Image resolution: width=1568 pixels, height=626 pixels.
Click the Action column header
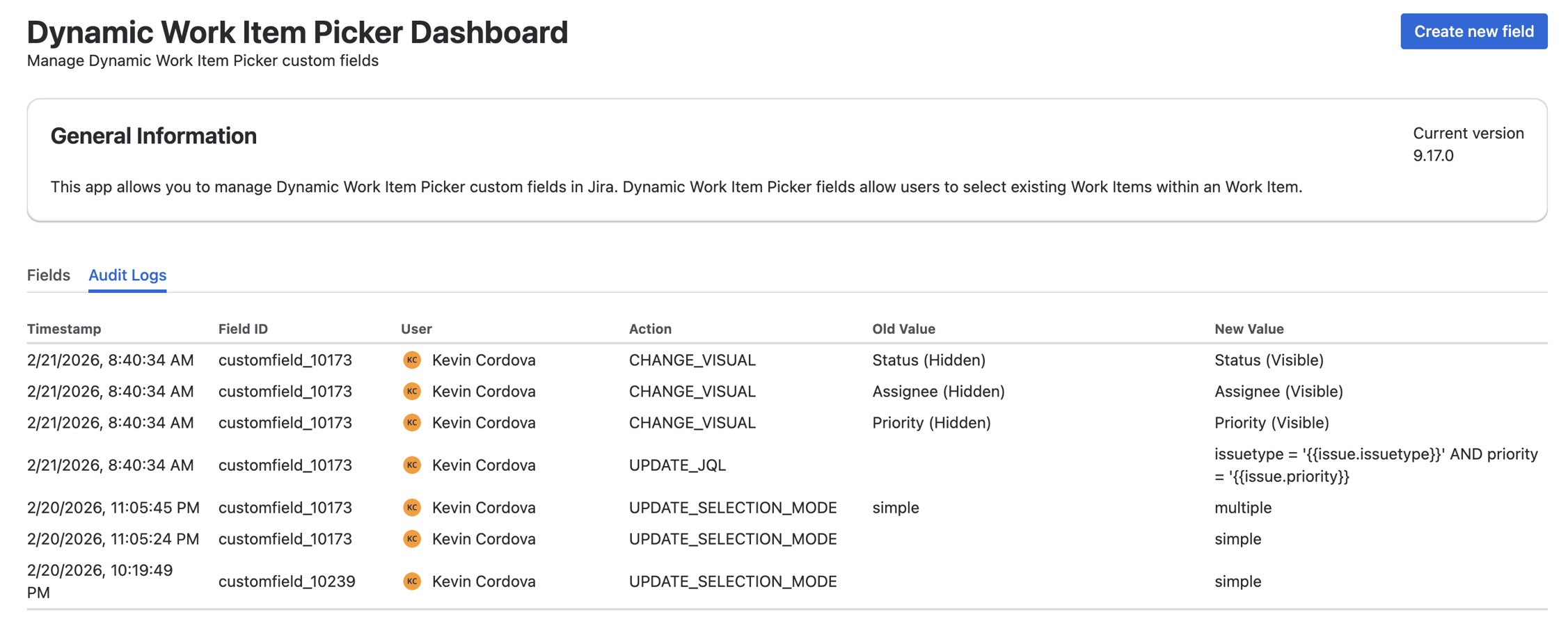coord(650,328)
